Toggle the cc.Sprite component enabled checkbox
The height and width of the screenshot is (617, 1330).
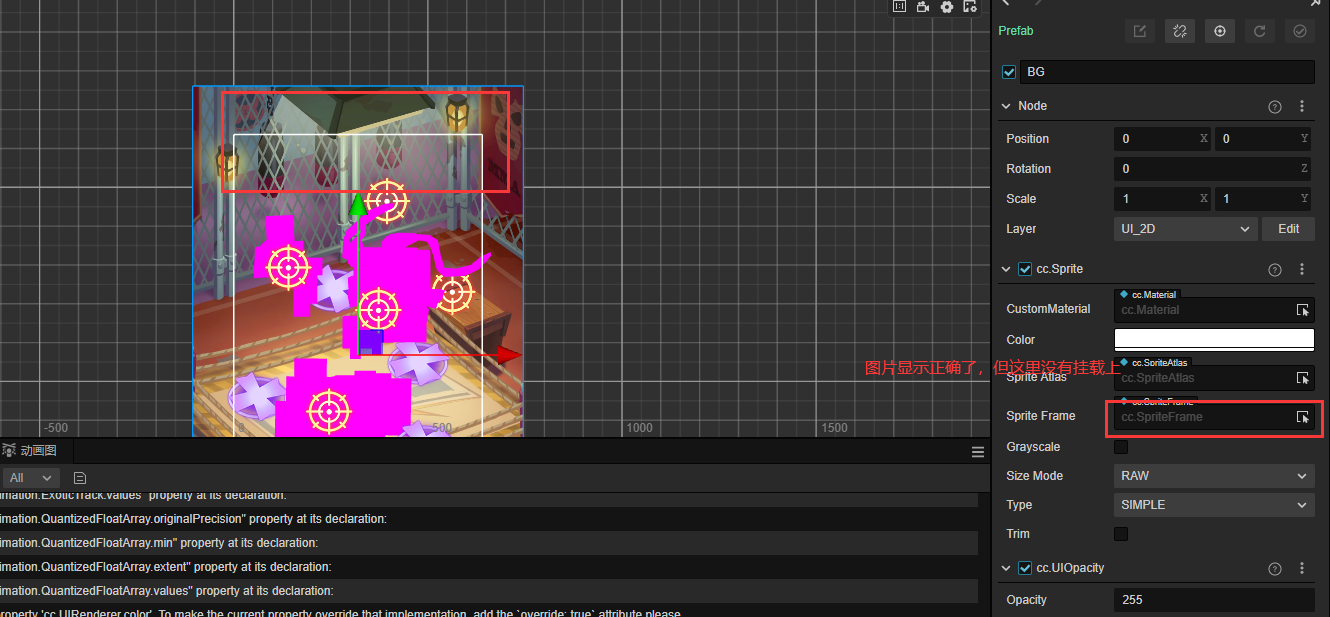(x=1025, y=269)
